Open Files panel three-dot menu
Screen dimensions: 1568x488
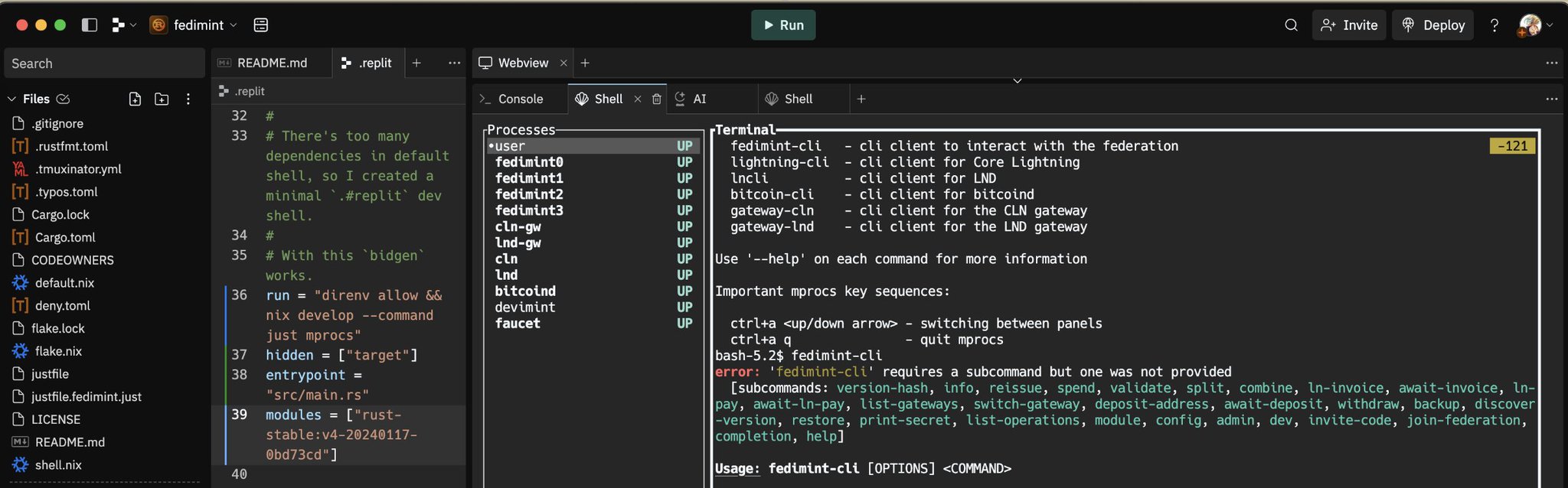pos(188,99)
